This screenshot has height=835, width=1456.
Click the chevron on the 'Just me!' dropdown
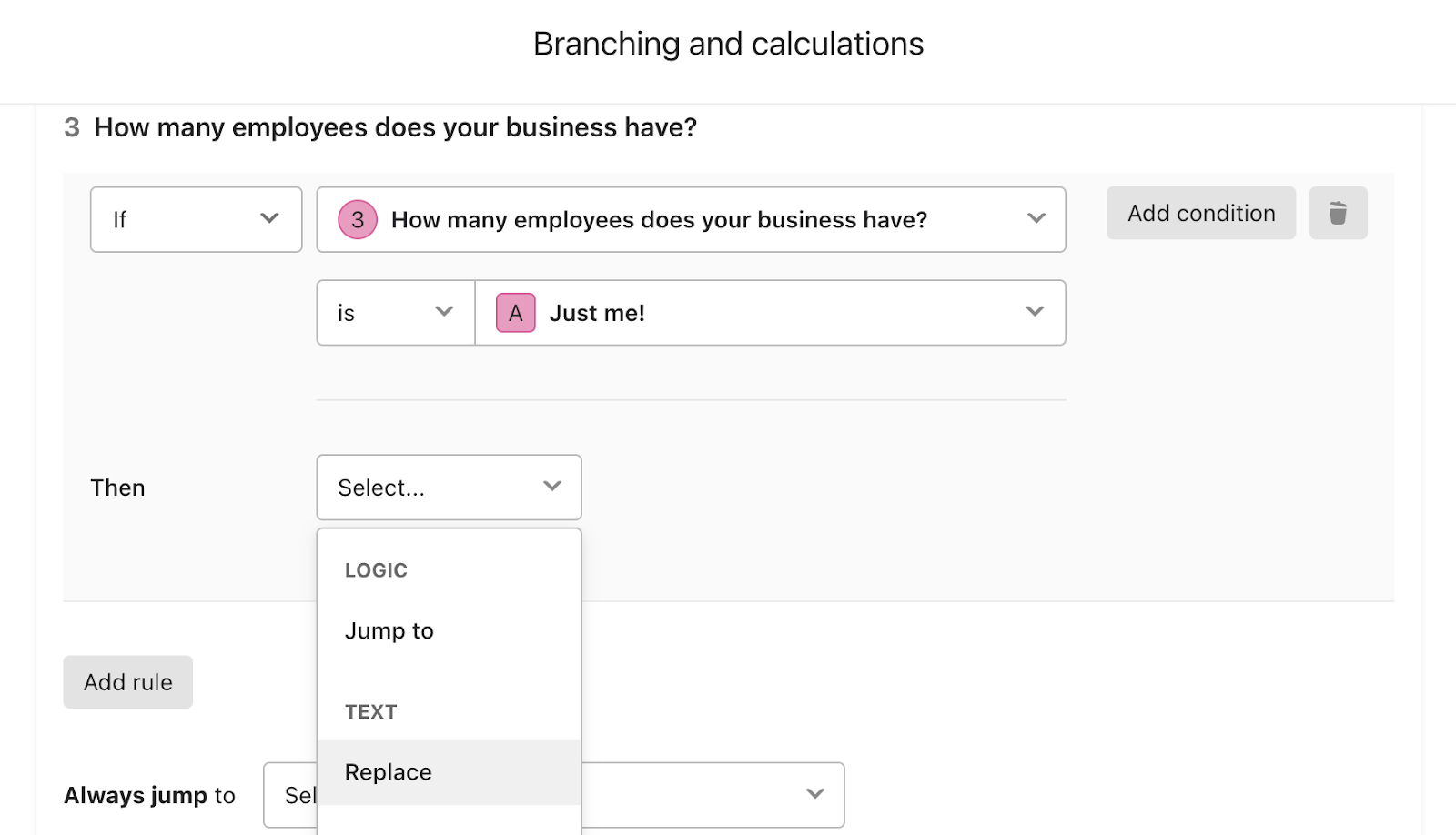tap(1034, 312)
